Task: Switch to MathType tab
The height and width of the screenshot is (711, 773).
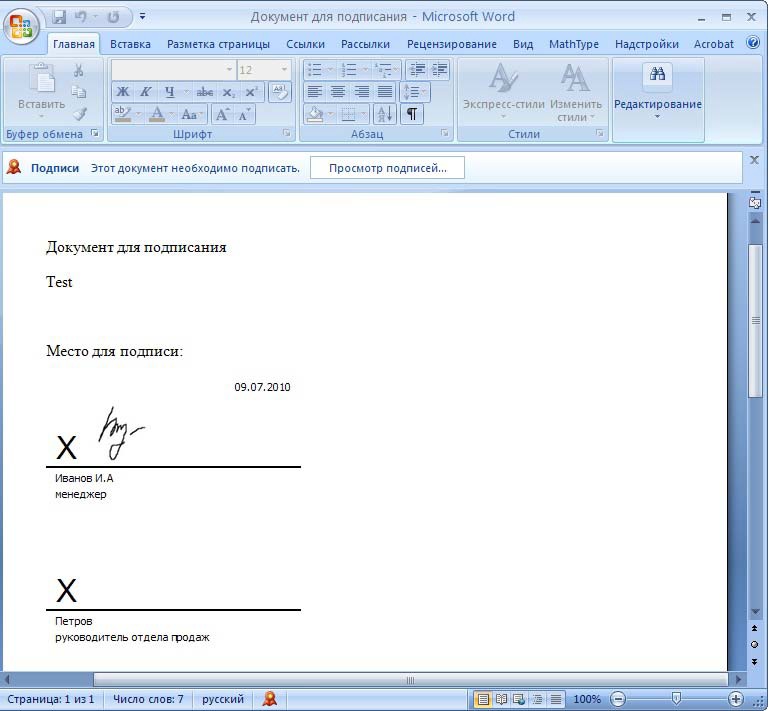Action: (x=574, y=44)
